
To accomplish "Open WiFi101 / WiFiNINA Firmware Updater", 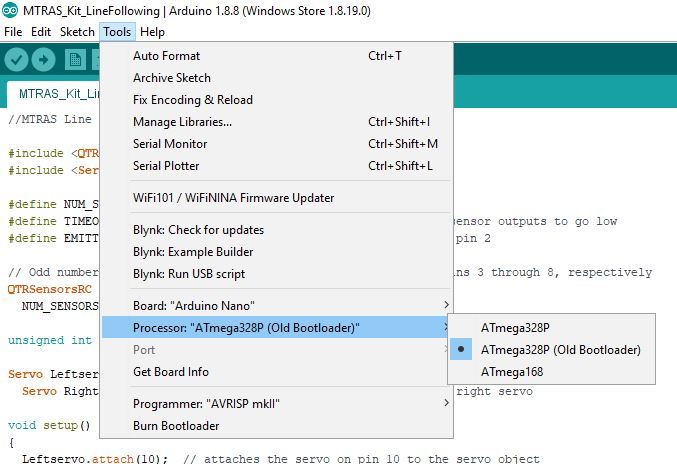I will point(276,198).
